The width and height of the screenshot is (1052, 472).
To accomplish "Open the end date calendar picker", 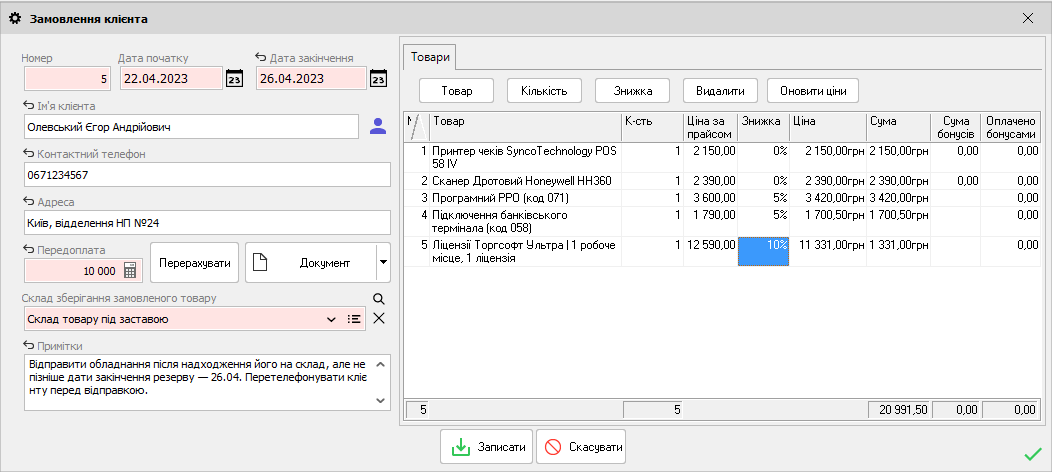I will [x=379, y=78].
